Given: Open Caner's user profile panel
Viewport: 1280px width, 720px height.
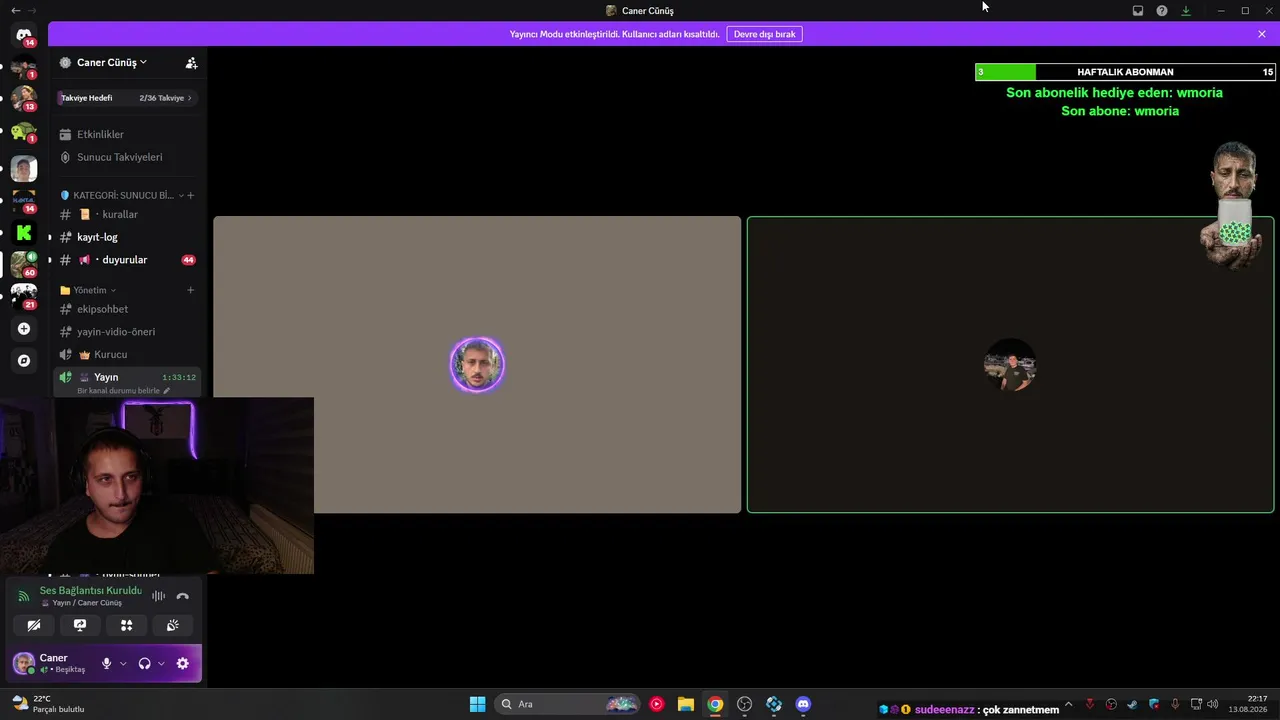Looking at the screenshot, I should click(x=52, y=663).
